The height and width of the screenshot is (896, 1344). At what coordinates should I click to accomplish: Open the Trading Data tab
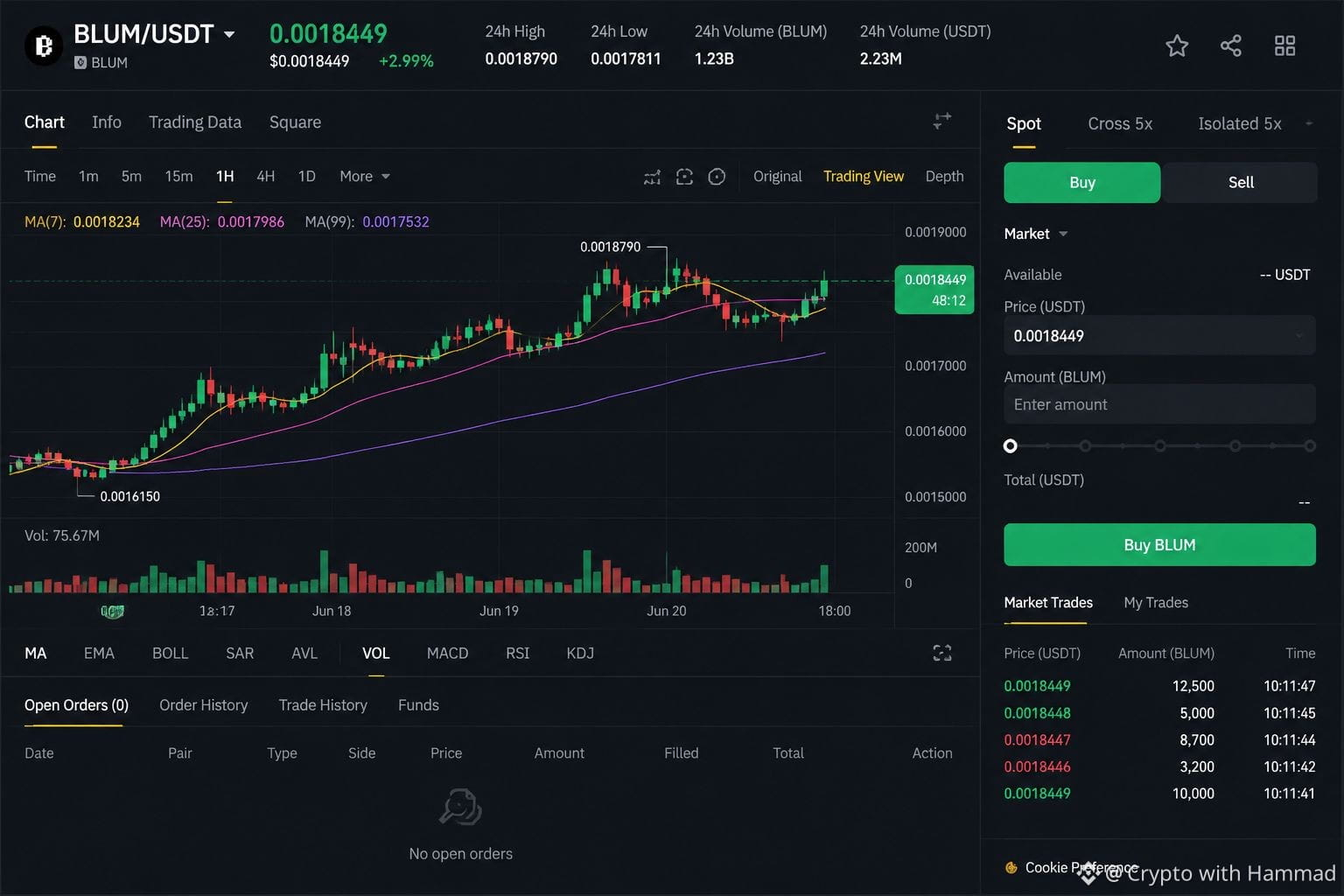(195, 122)
